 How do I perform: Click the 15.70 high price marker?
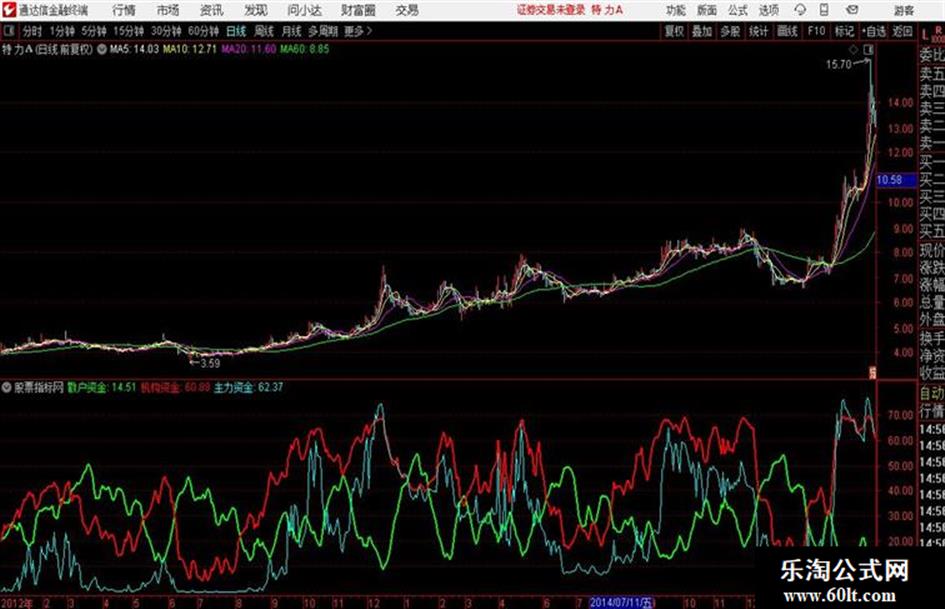point(838,64)
